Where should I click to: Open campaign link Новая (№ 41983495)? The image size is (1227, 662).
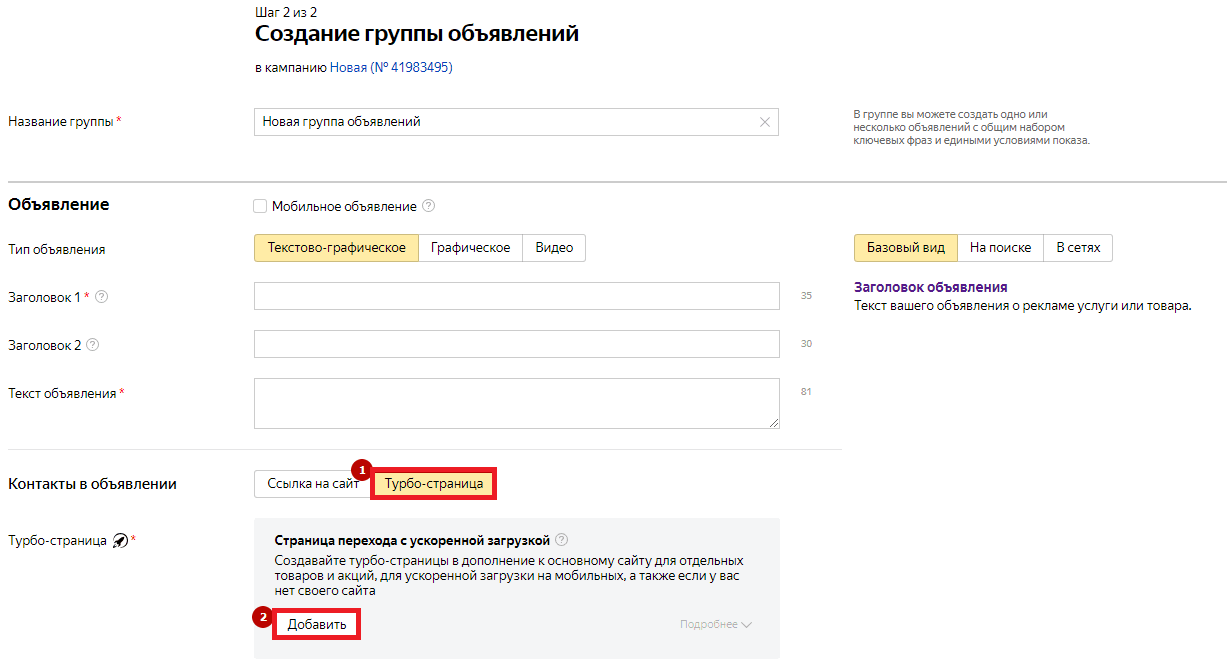pos(391,68)
